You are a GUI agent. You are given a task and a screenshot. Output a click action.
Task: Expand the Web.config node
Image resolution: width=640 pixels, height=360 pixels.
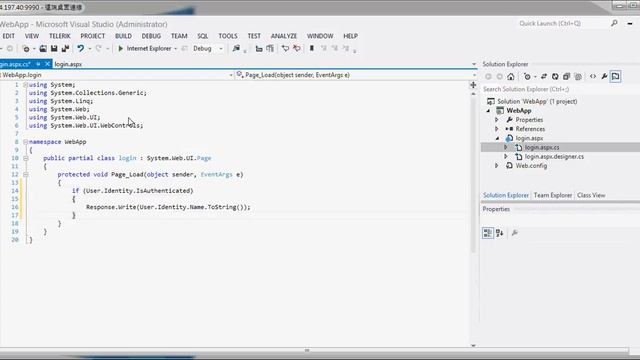pos(497,166)
